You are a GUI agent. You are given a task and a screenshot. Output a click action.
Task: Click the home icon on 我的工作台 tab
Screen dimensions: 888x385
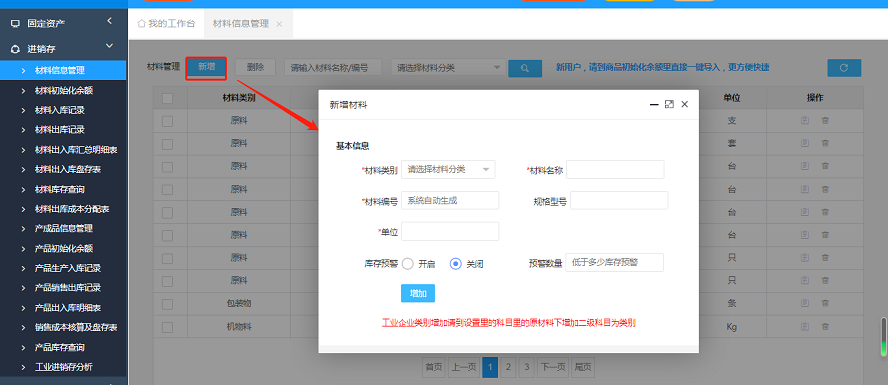(x=141, y=24)
